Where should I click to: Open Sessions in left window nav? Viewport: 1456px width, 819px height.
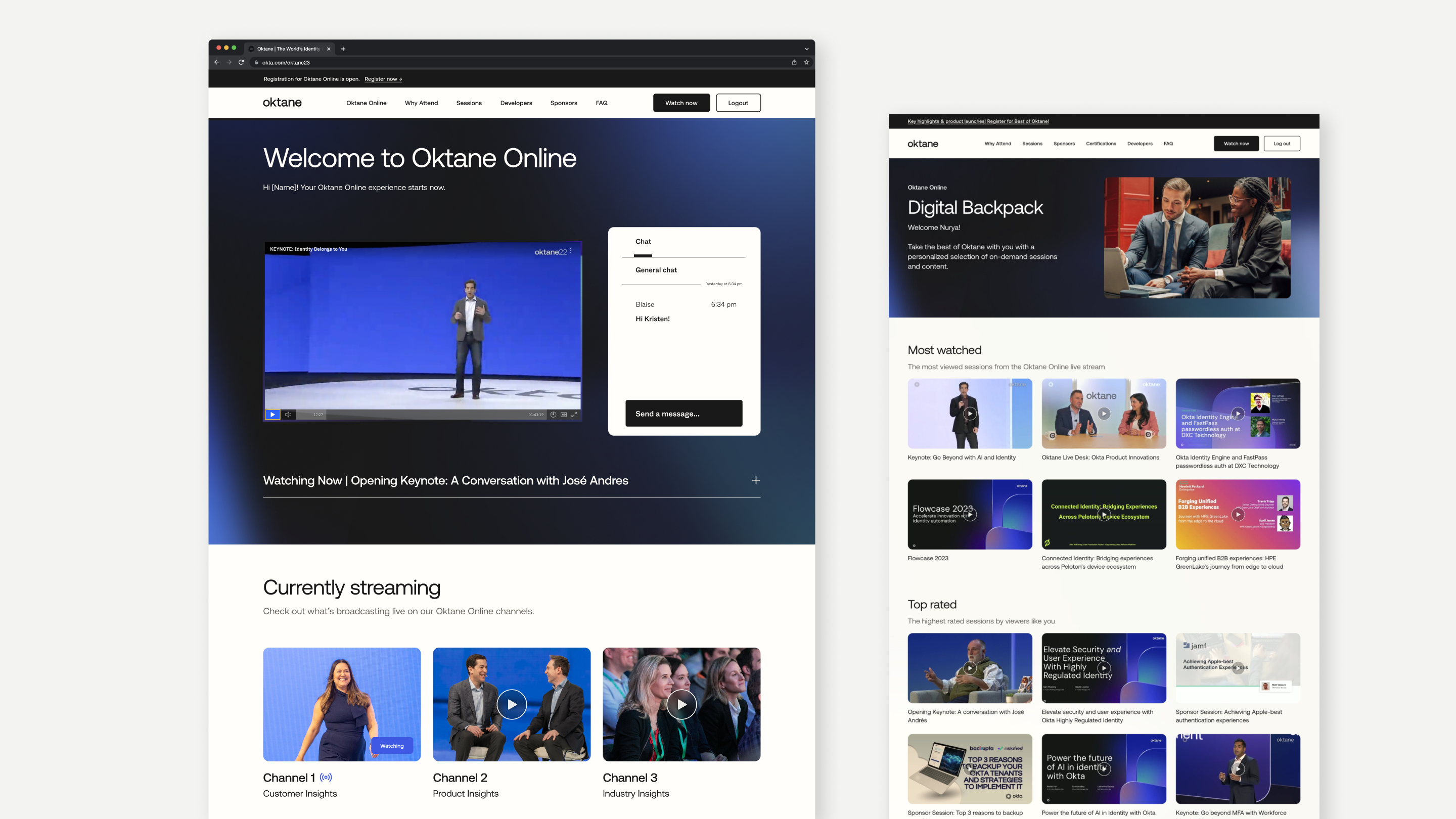pos(469,103)
